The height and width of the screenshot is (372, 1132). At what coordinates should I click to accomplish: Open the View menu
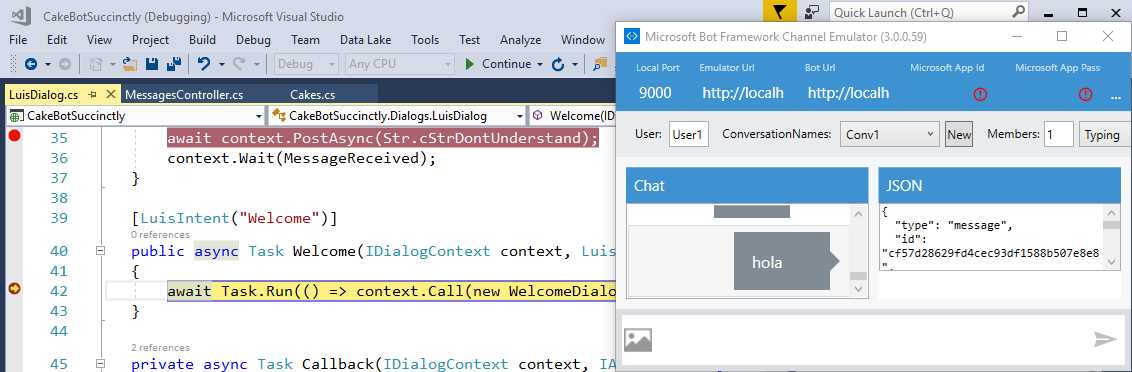[x=100, y=40]
